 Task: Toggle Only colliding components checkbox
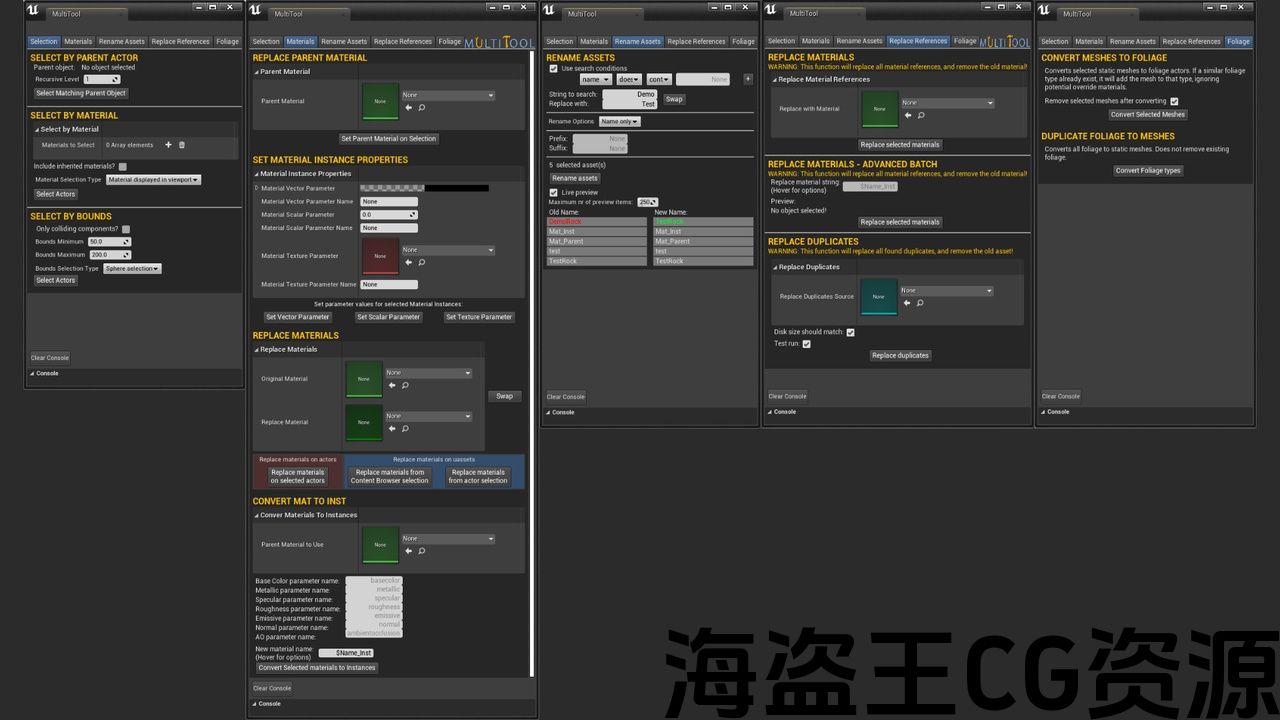pyautogui.click(x=126, y=229)
